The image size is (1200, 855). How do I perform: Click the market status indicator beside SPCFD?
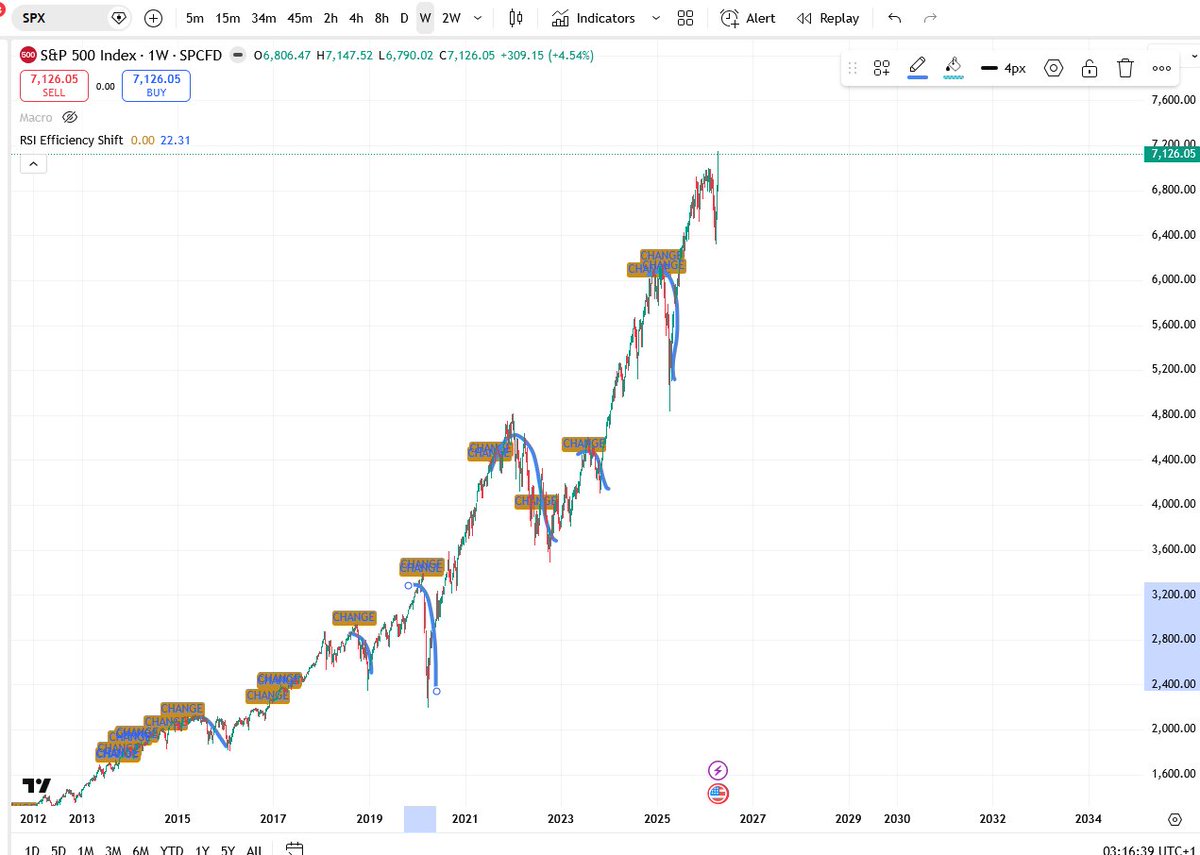click(238, 56)
